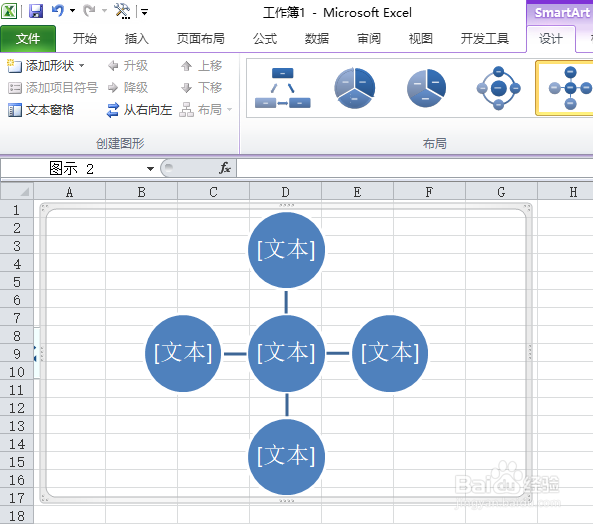
Task: Select the right [文本] circle shape
Action: click(390, 353)
